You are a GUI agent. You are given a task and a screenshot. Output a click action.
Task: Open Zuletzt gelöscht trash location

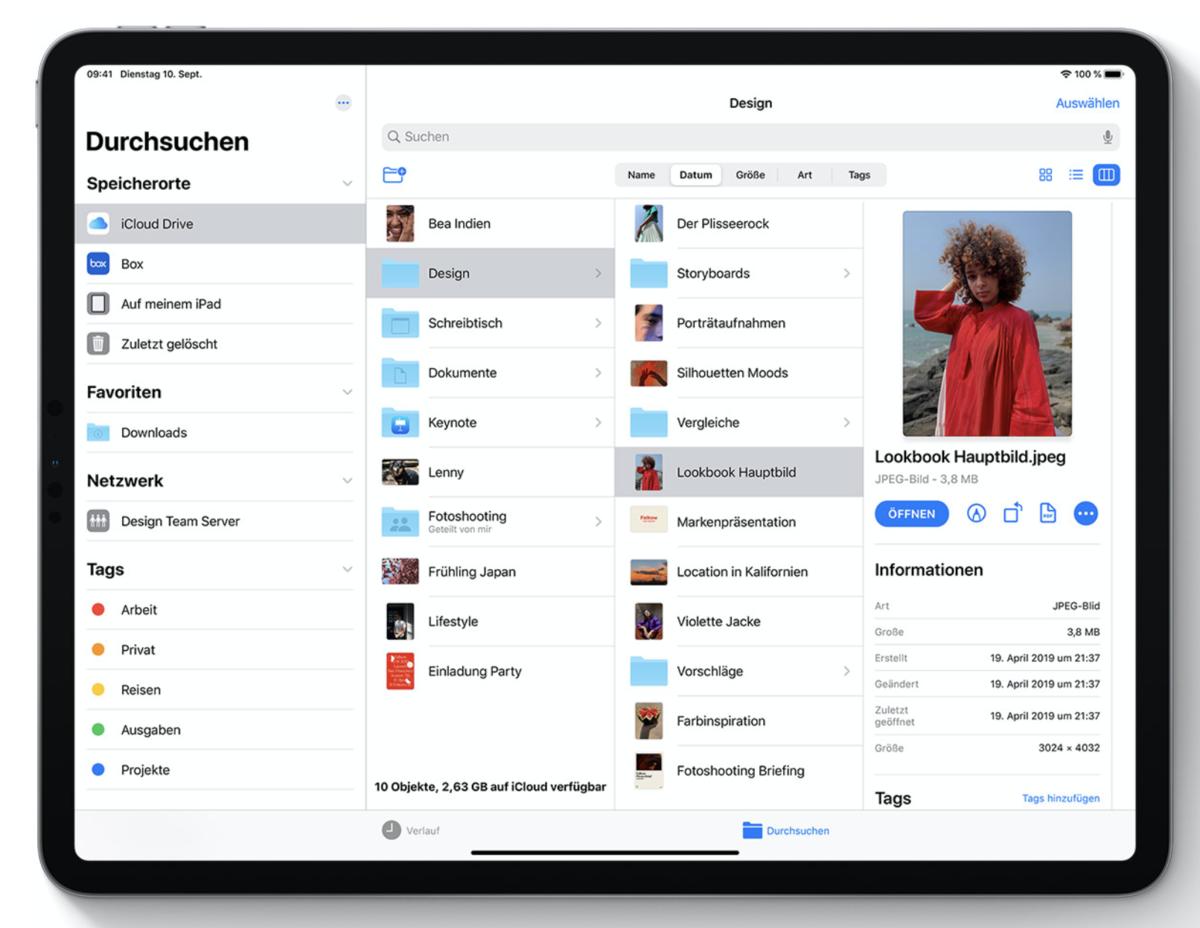point(220,344)
